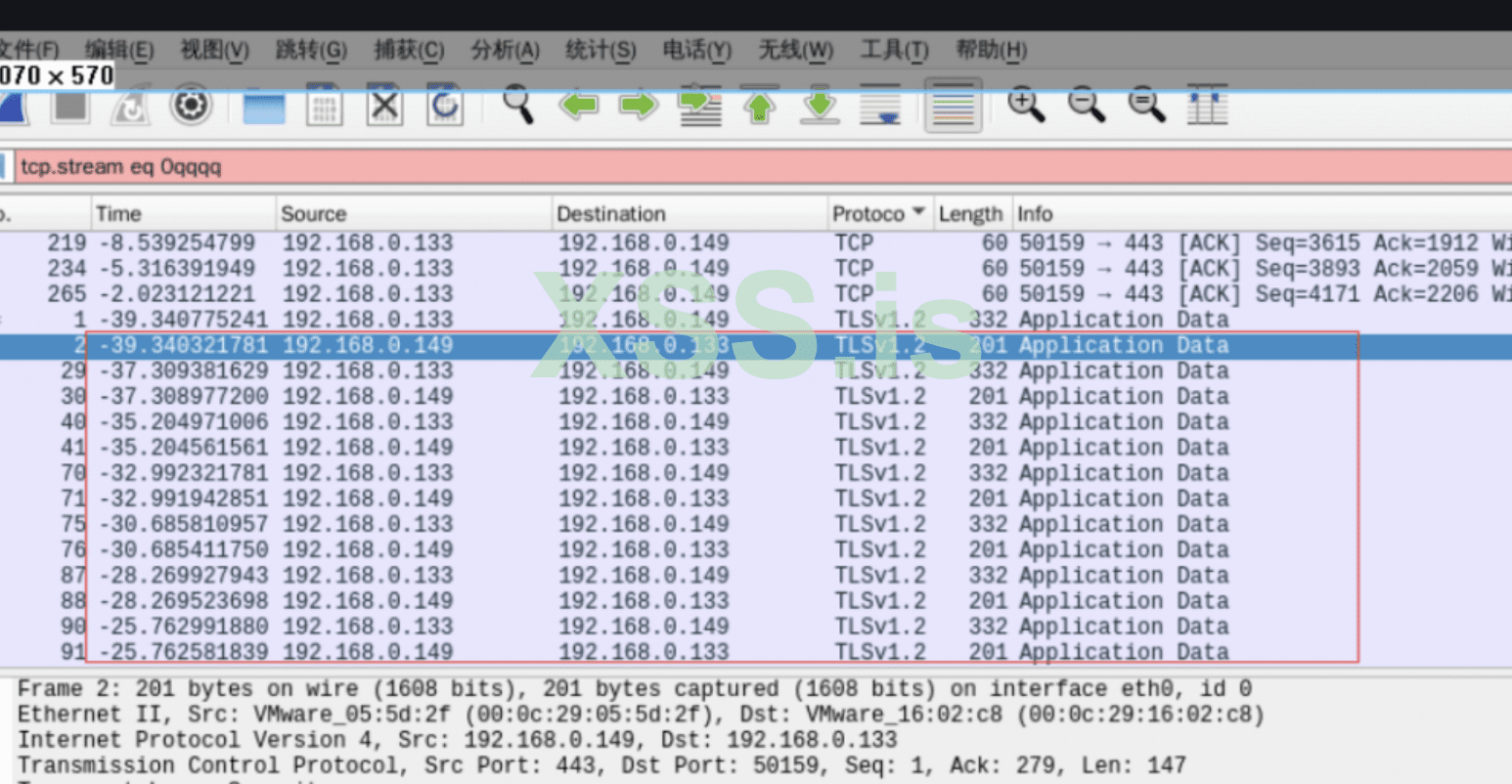Find a packet with magnifier icon
Viewport: 1512px width, 784px height.
tap(517, 105)
